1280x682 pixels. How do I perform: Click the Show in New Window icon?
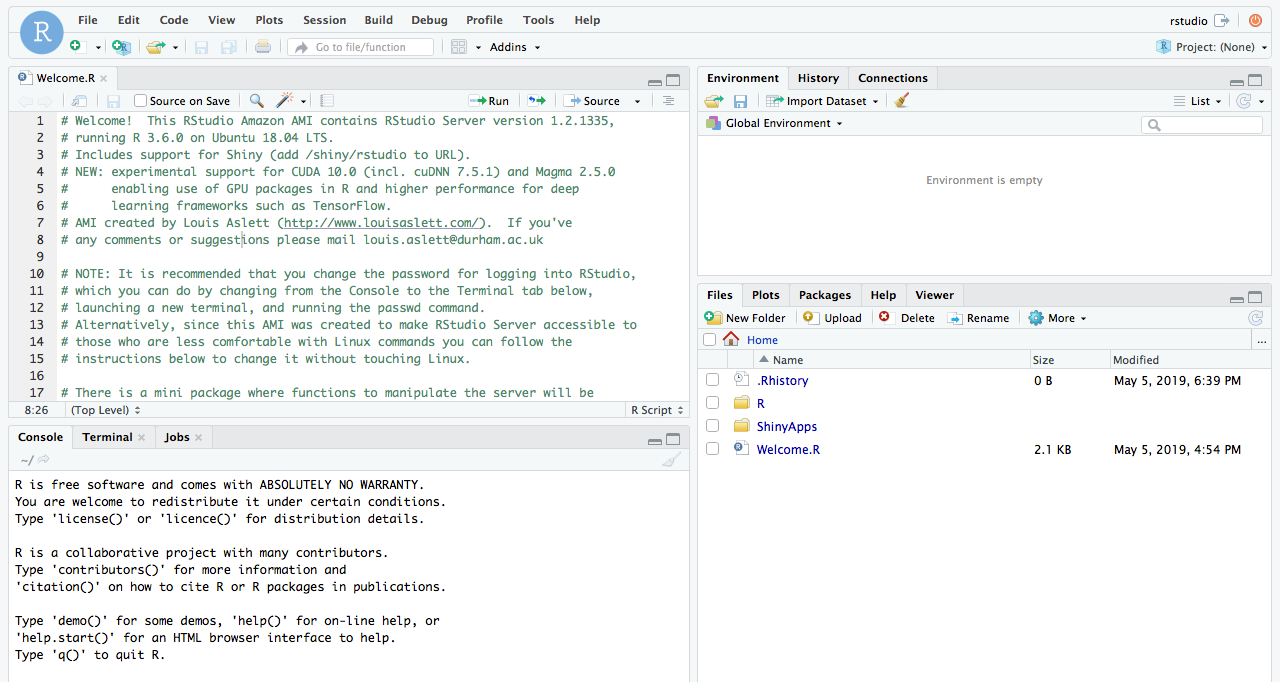(79, 101)
